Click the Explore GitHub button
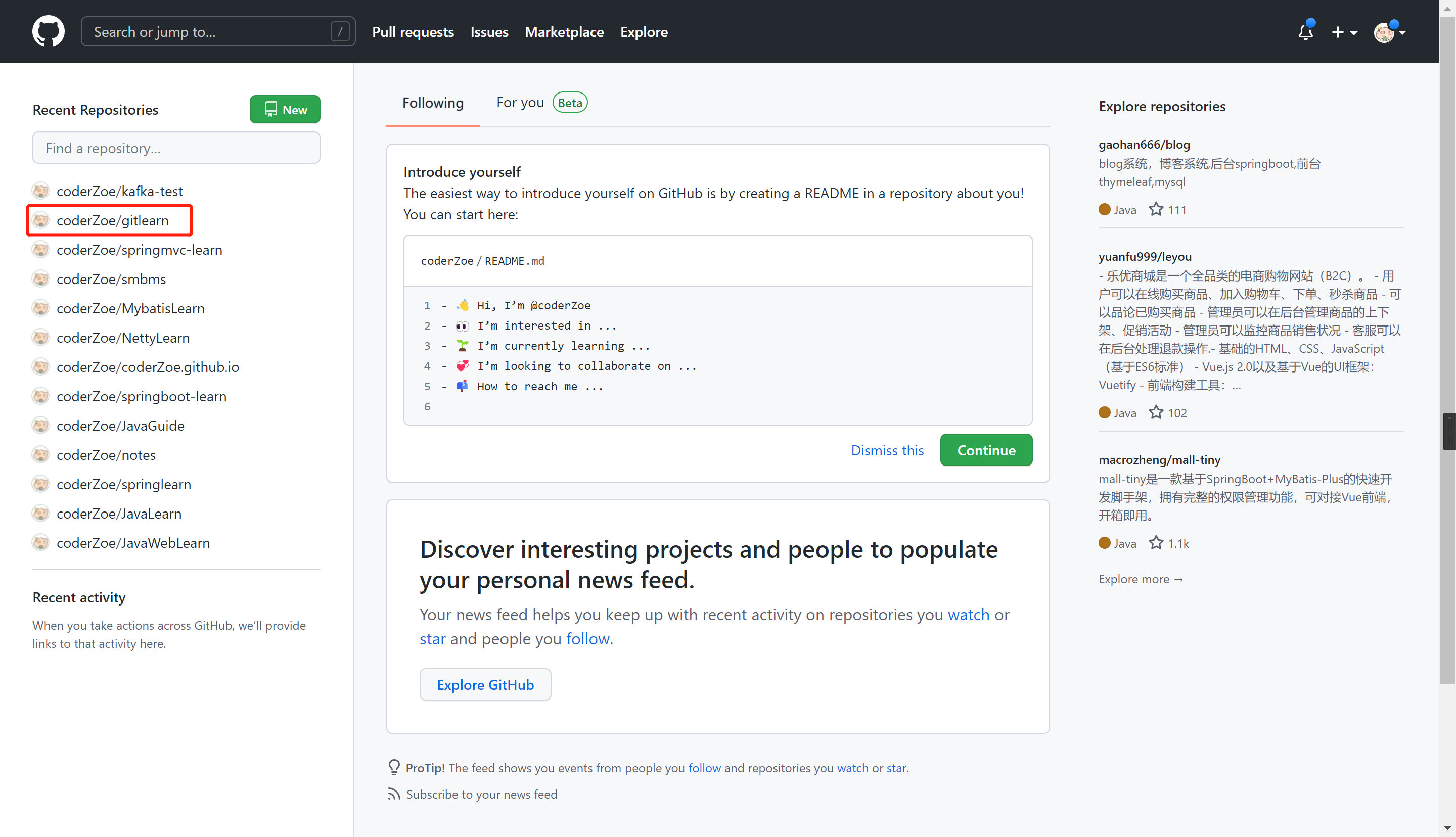The image size is (1456, 837). click(485, 685)
